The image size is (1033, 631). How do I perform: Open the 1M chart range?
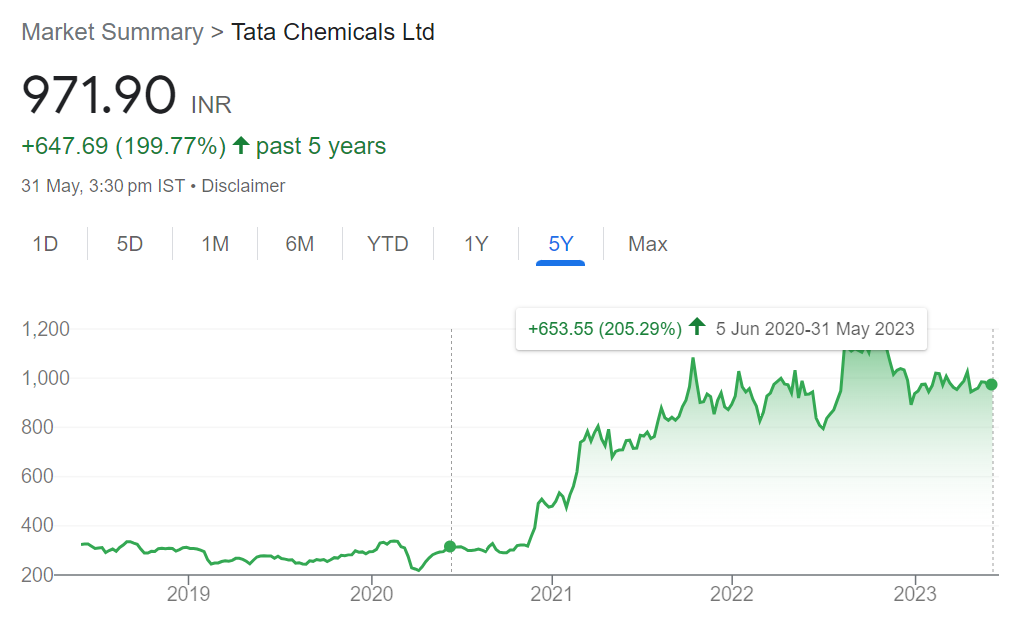tap(215, 244)
